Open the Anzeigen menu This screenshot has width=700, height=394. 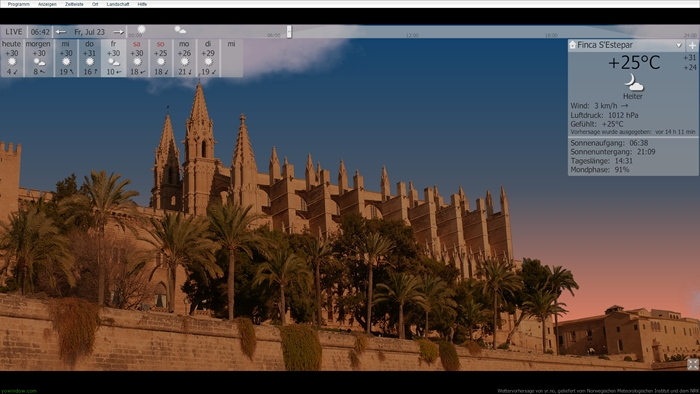point(47,4)
